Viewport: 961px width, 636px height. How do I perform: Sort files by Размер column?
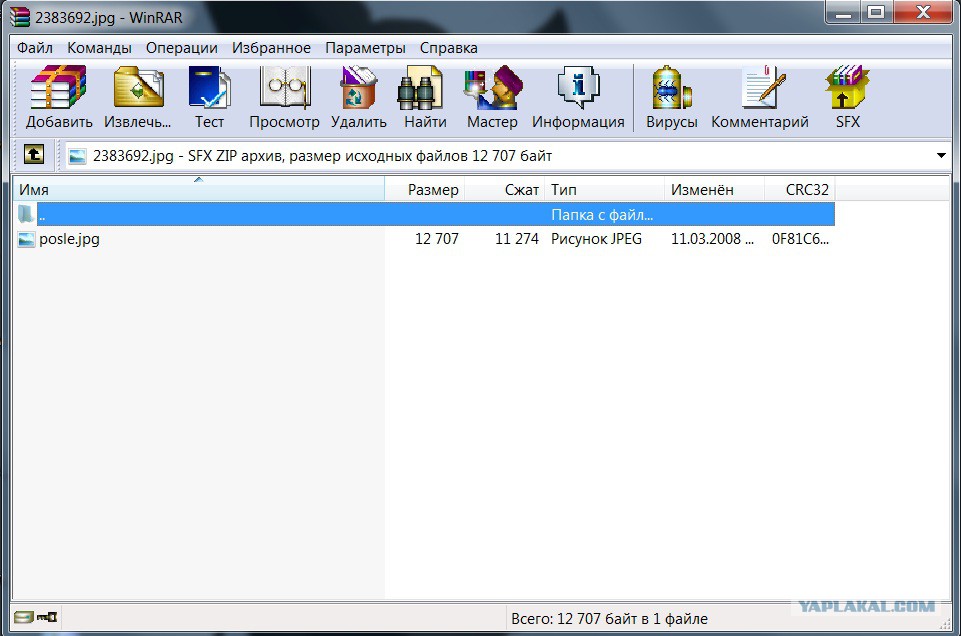(425, 189)
